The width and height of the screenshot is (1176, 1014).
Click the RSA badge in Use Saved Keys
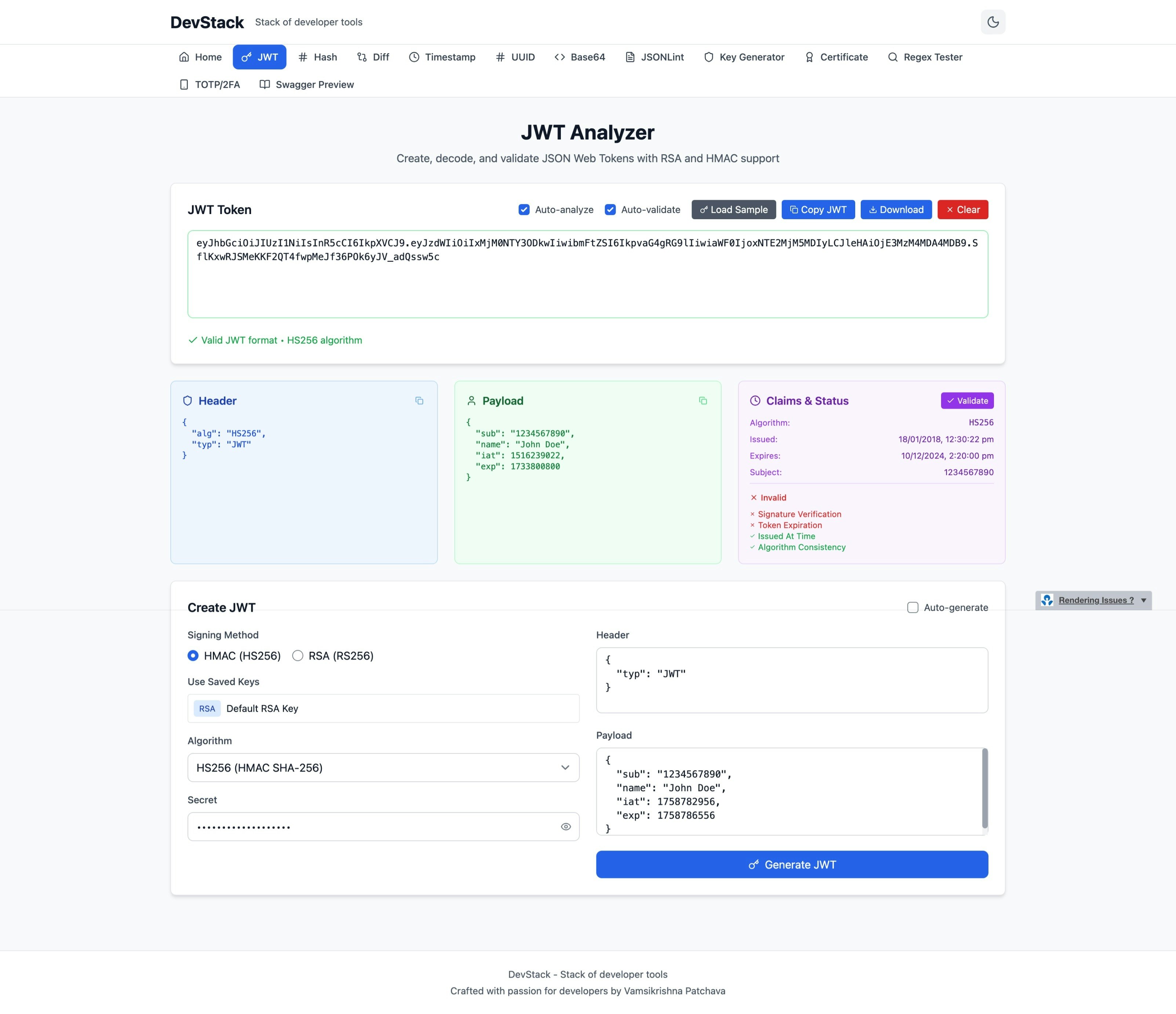(207, 709)
